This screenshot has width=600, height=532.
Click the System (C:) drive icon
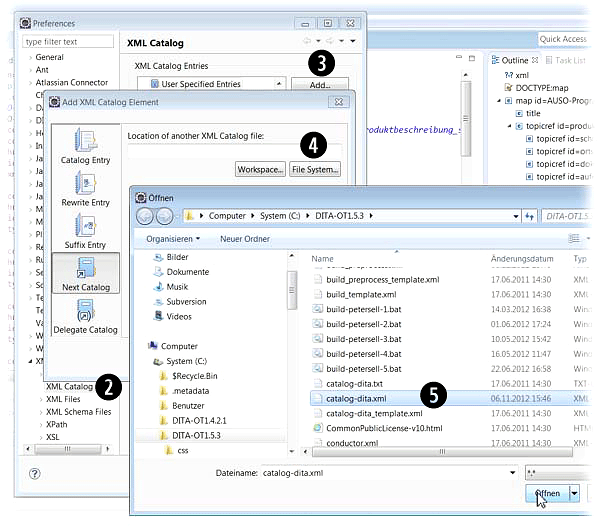pos(158,361)
